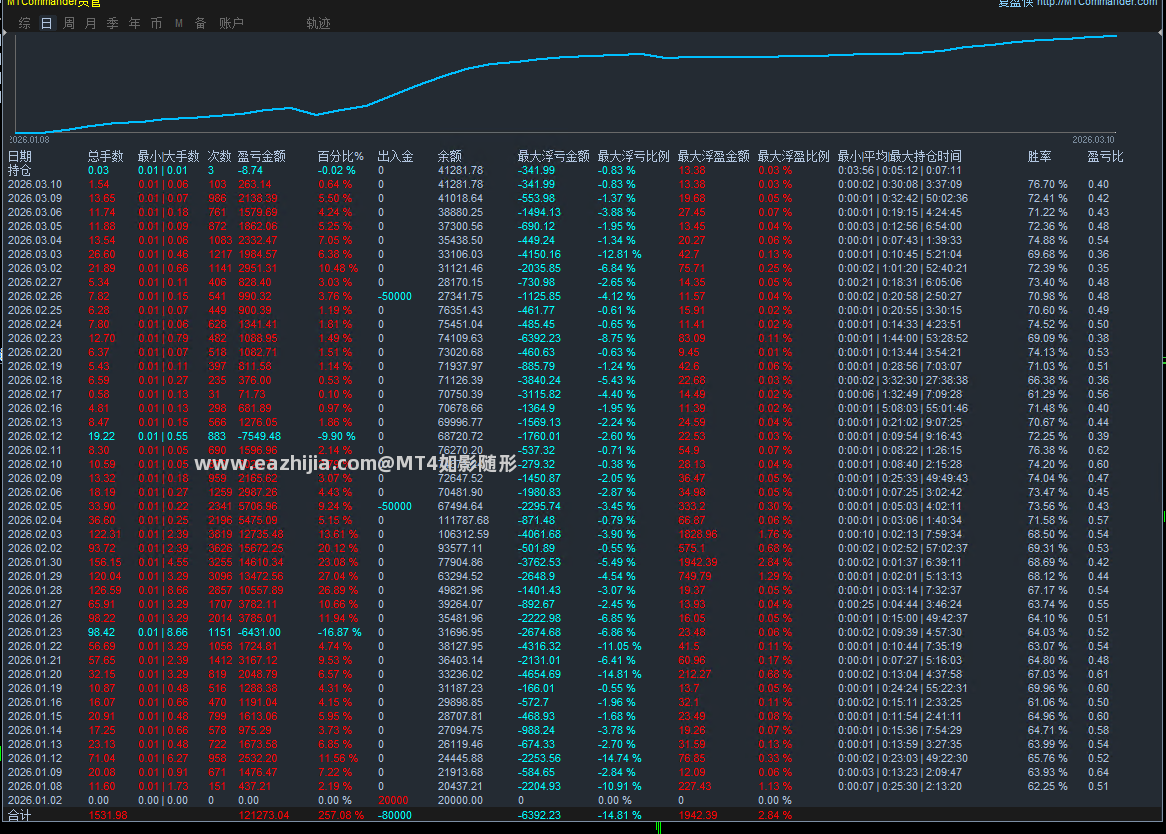Select the 2026.02.23 date row
Screen dimensions: 1166x834
(580, 338)
